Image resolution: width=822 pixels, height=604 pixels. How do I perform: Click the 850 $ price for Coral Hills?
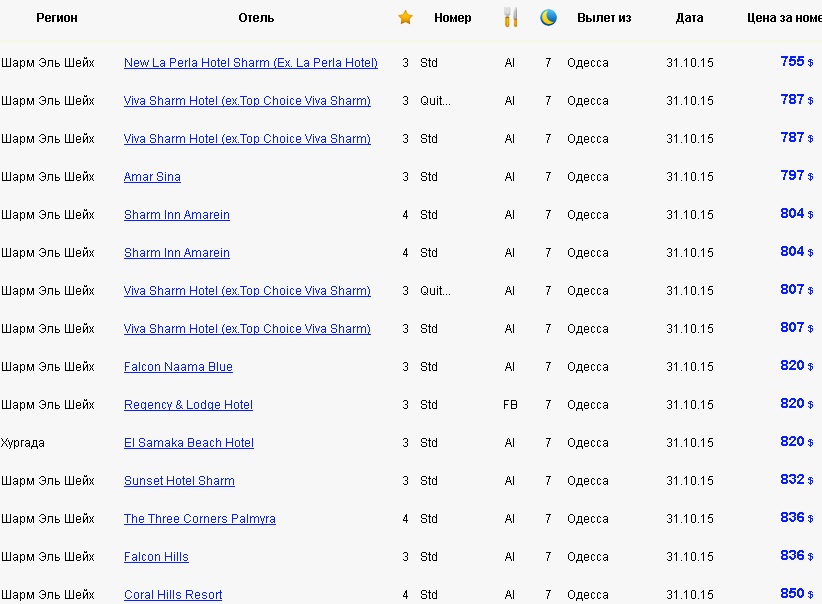pyautogui.click(x=797, y=593)
